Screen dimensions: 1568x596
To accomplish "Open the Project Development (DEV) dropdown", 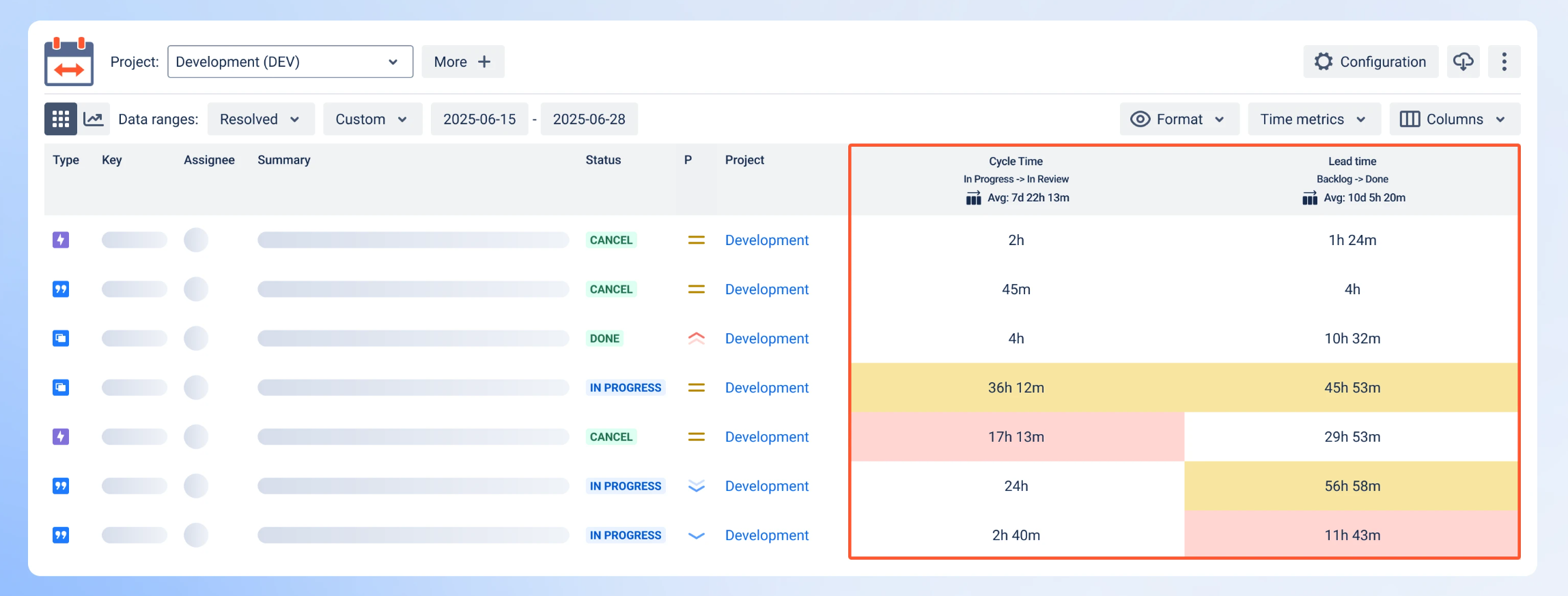I will pos(290,62).
